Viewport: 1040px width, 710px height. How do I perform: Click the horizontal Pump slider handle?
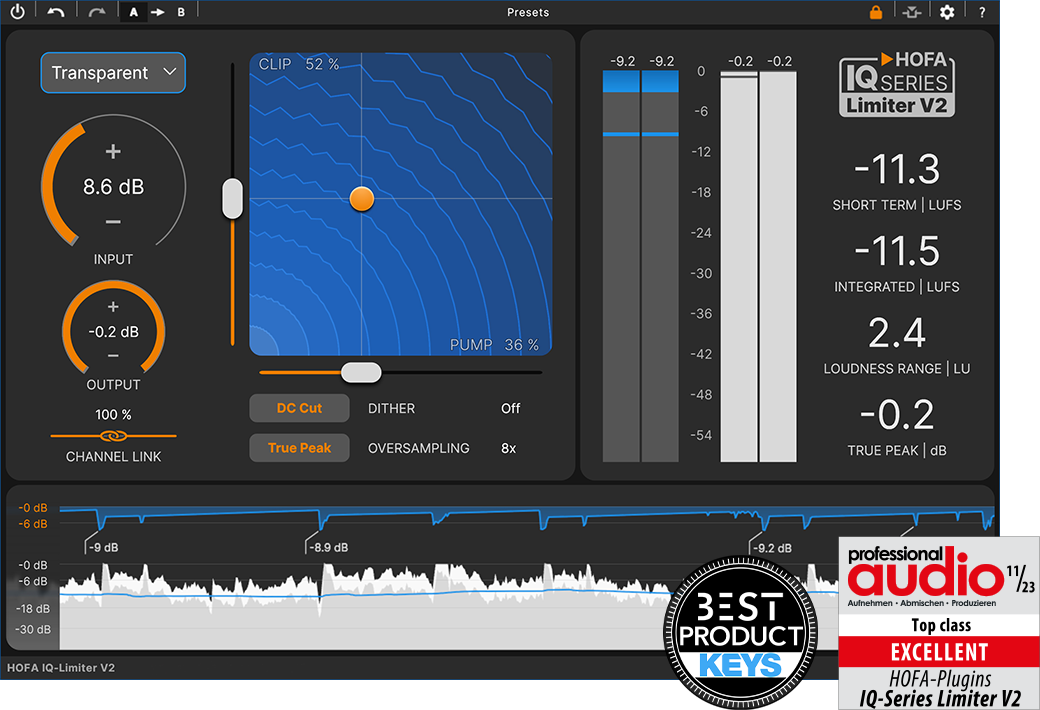coord(361,372)
